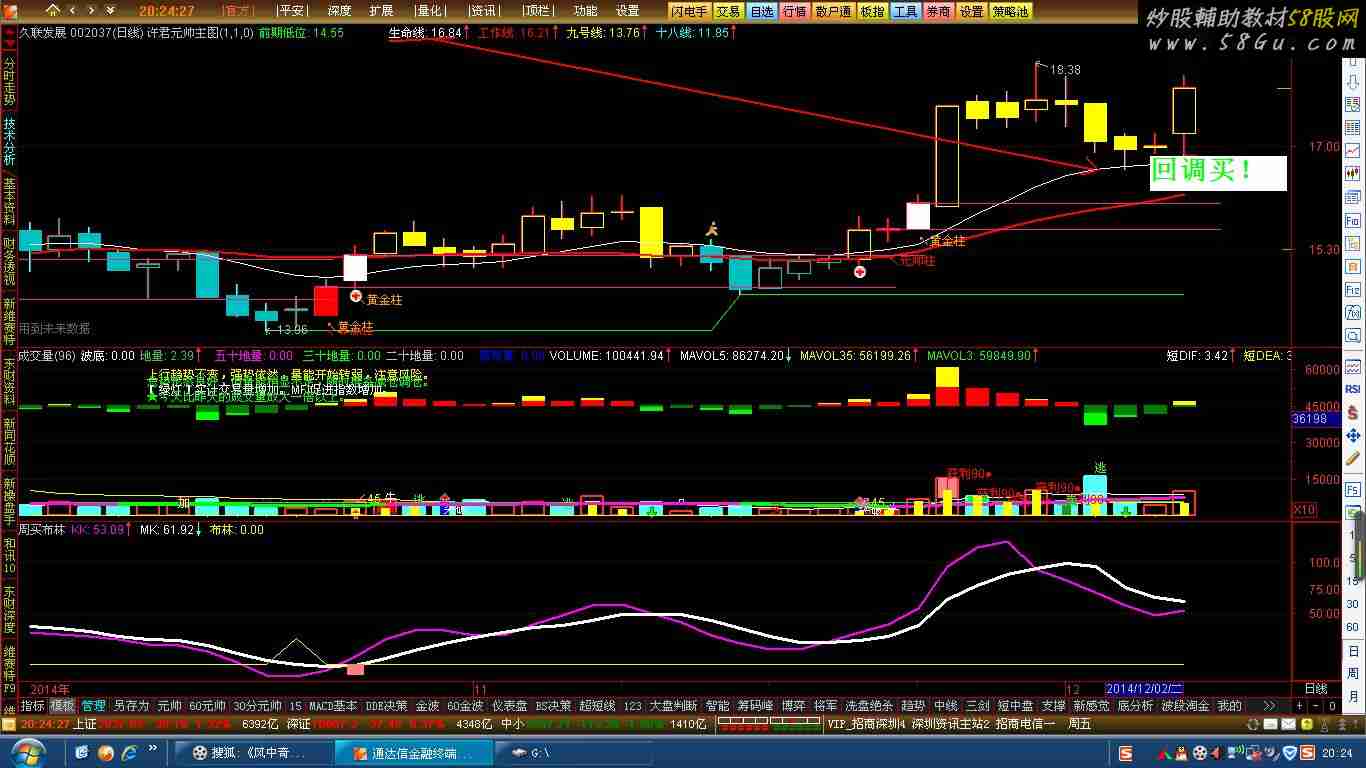Viewport: 1366px width, 768px height.
Task: Click the 交易 button
Action: pyautogui.click(x=728, y=11)
